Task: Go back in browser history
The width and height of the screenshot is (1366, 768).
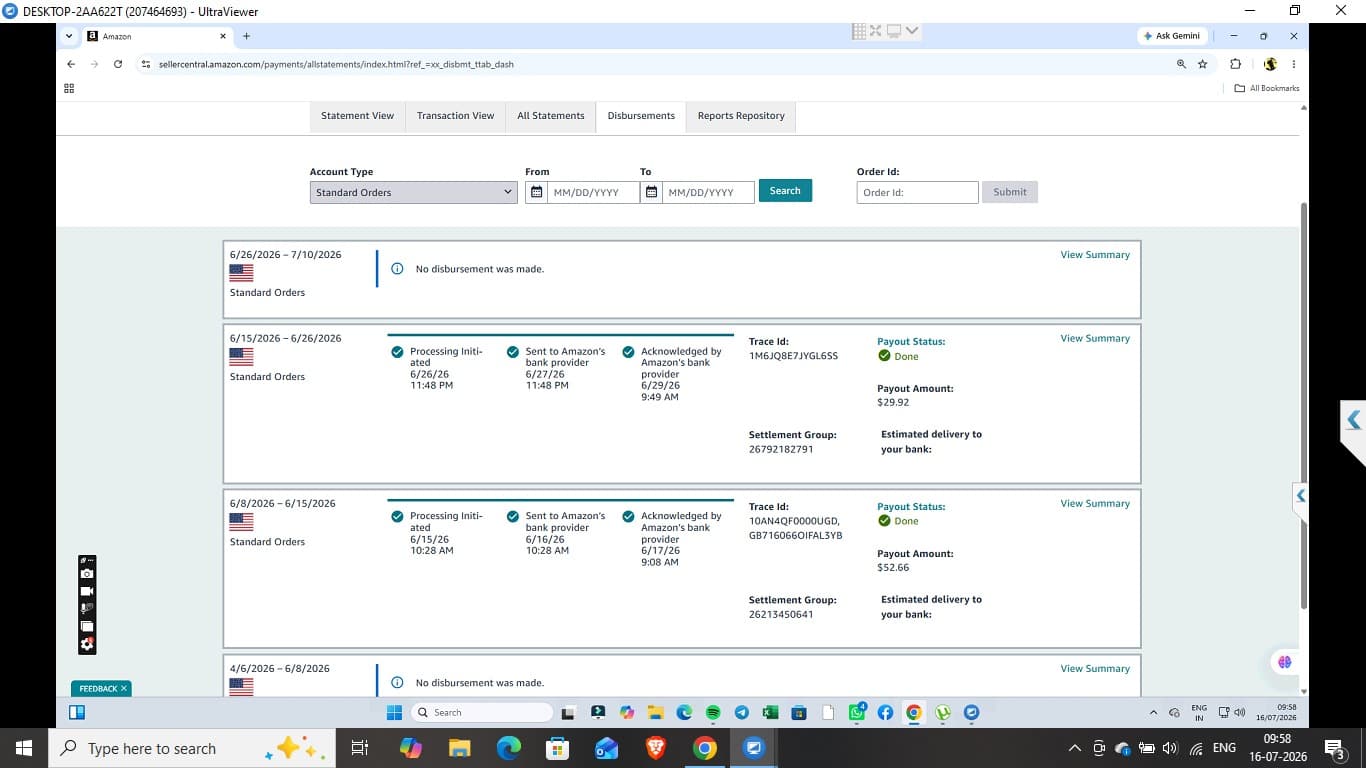Action: coord(71,64)
